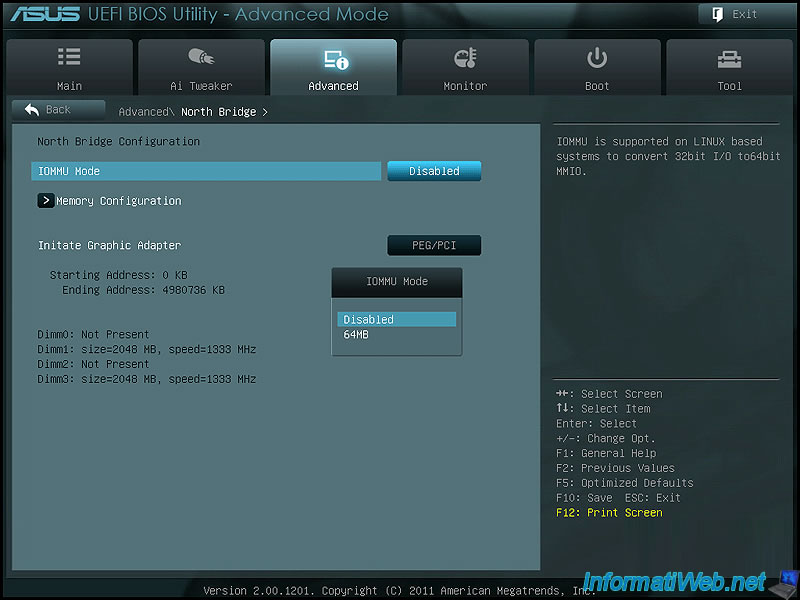Click the ASUS logo
800x600 pixels.
[45, 14]
